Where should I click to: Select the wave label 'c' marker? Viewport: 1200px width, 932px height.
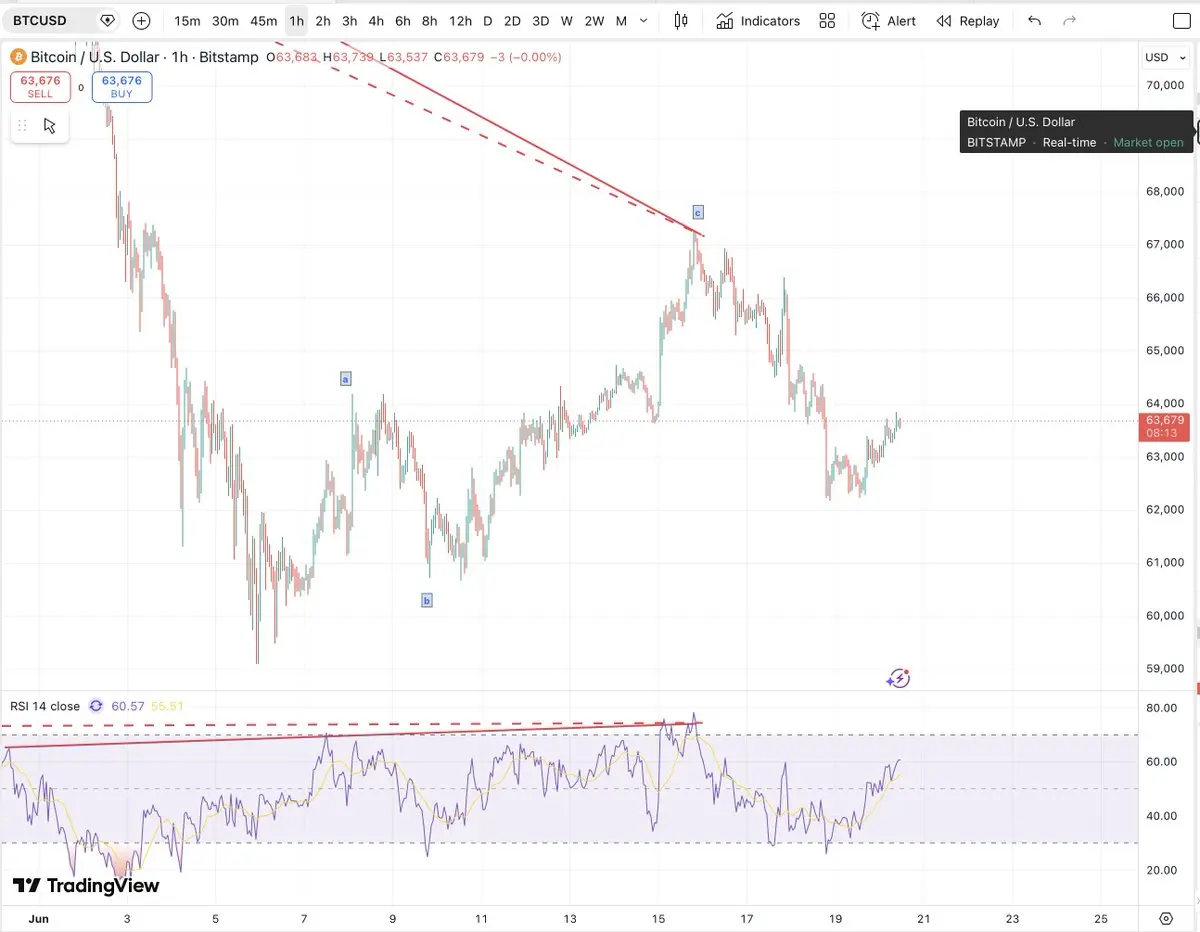coord(698,212)
